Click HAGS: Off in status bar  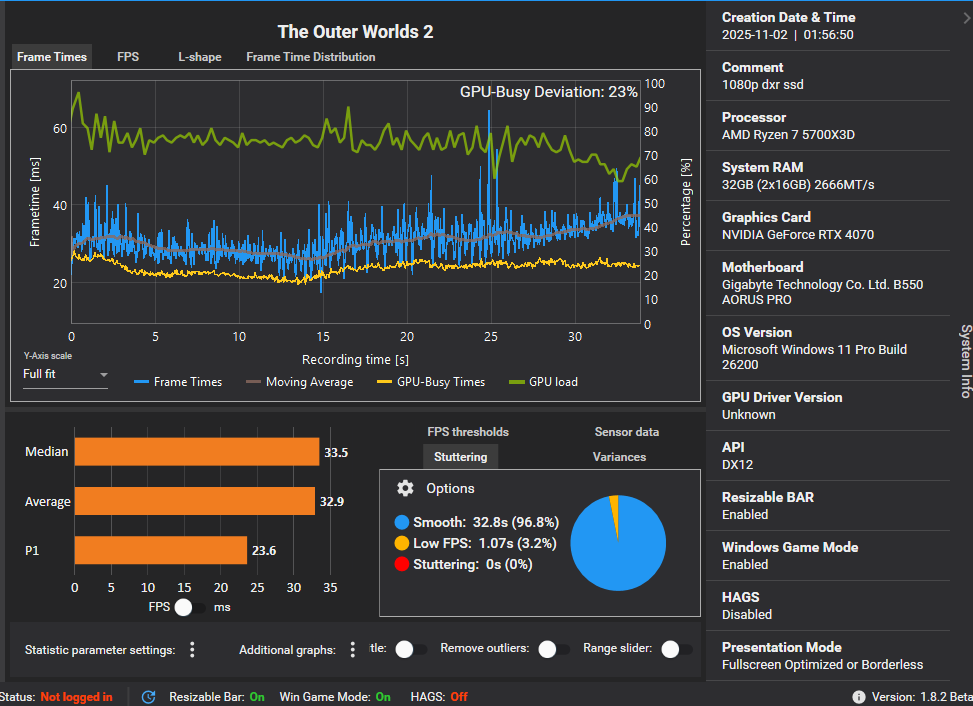[439, 697]
